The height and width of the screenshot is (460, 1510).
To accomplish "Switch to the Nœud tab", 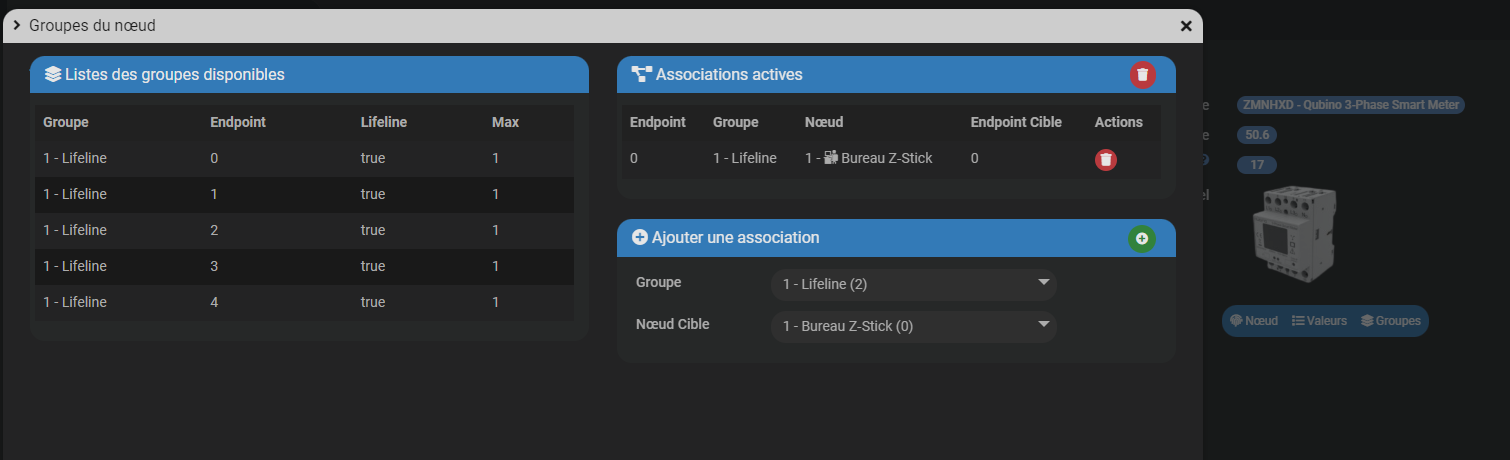I will point(1254,321).
